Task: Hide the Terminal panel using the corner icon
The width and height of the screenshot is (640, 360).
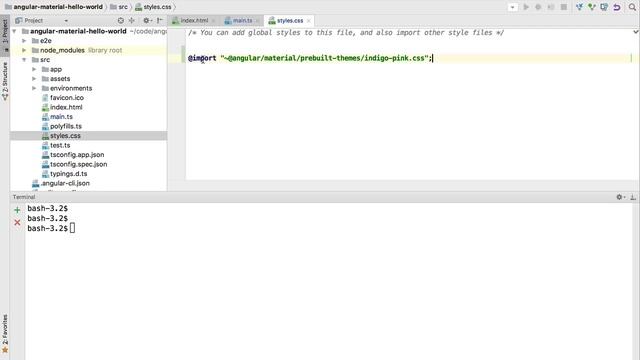Action: tap(633, 197)
